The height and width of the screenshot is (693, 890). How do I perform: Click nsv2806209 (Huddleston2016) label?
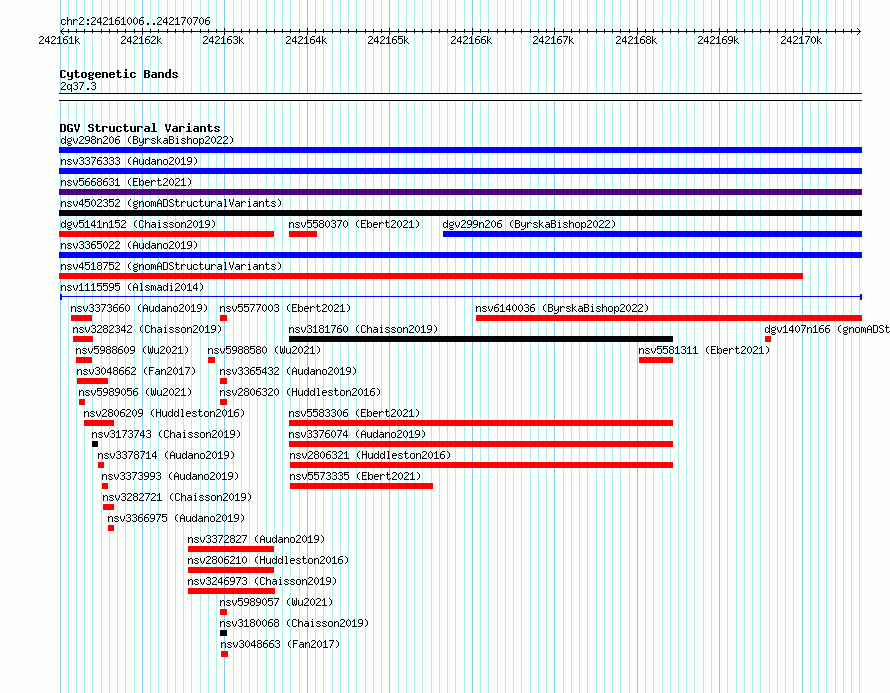click(x=164, y=413)
